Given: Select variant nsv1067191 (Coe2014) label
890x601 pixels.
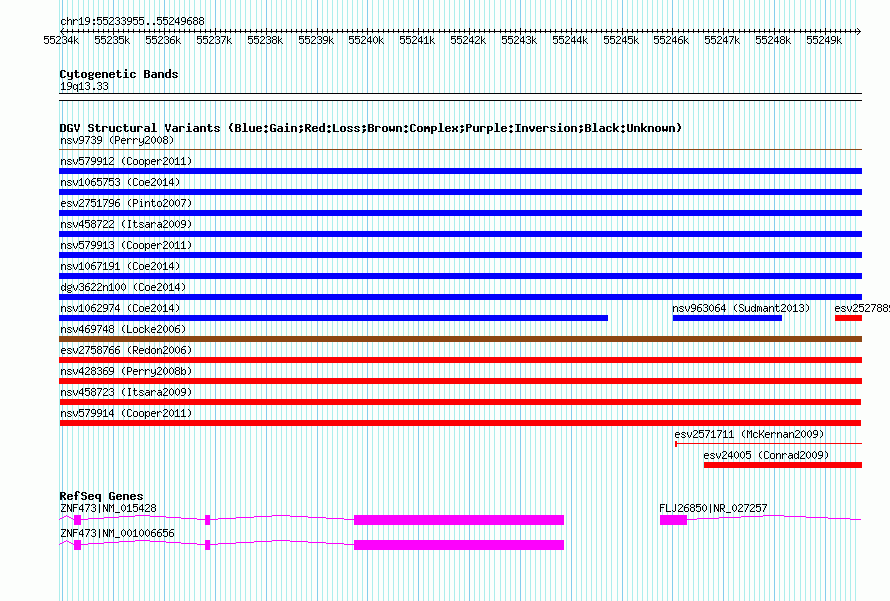Looking at the screenshot, I should (120, 266).
